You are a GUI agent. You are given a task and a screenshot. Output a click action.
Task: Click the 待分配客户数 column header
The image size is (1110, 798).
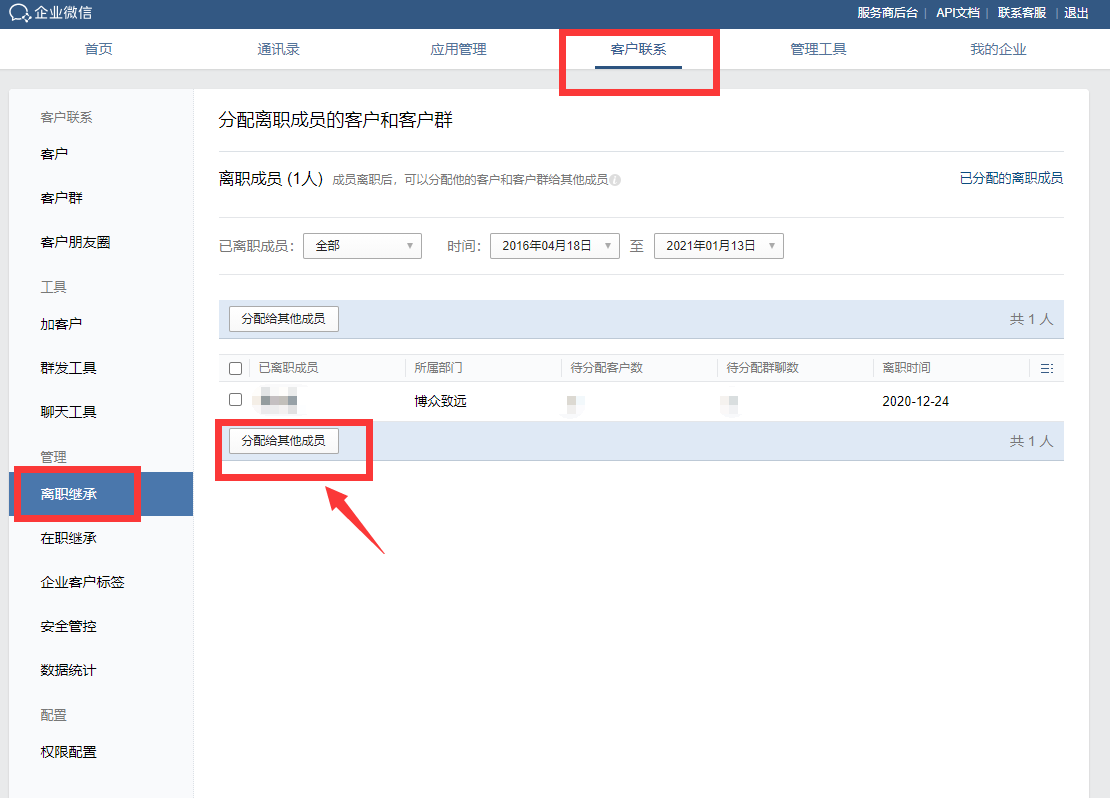pos(607,367)
